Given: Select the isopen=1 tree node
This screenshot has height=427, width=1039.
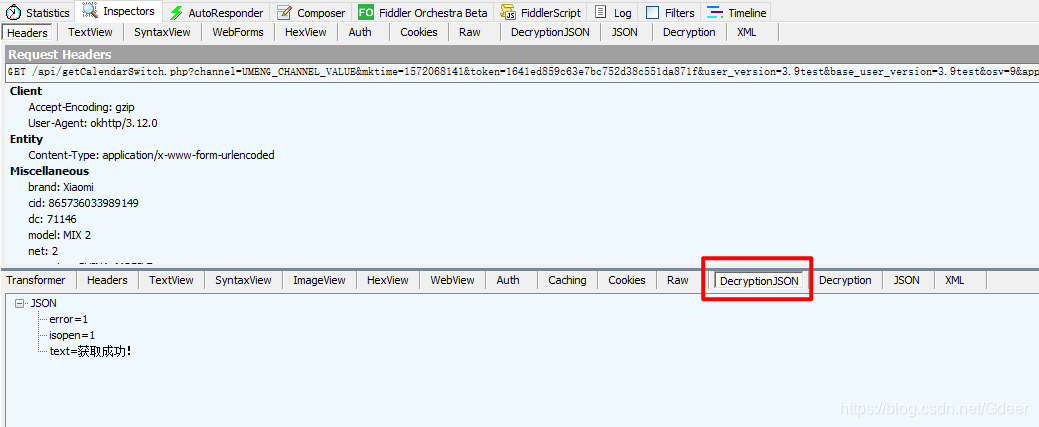Looking at the screenshot, I should [72, 336].
